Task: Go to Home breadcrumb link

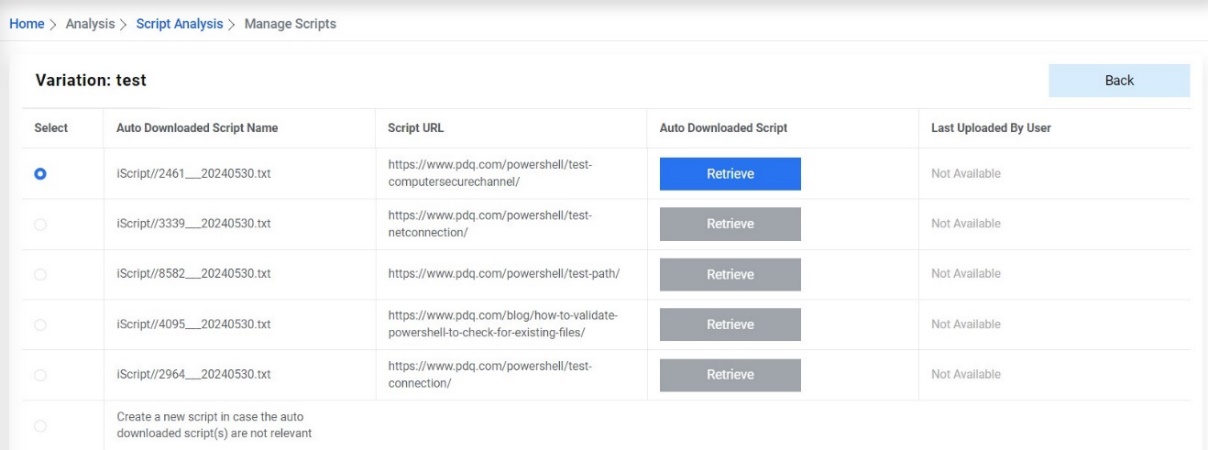Action: [x=27, y=24]
